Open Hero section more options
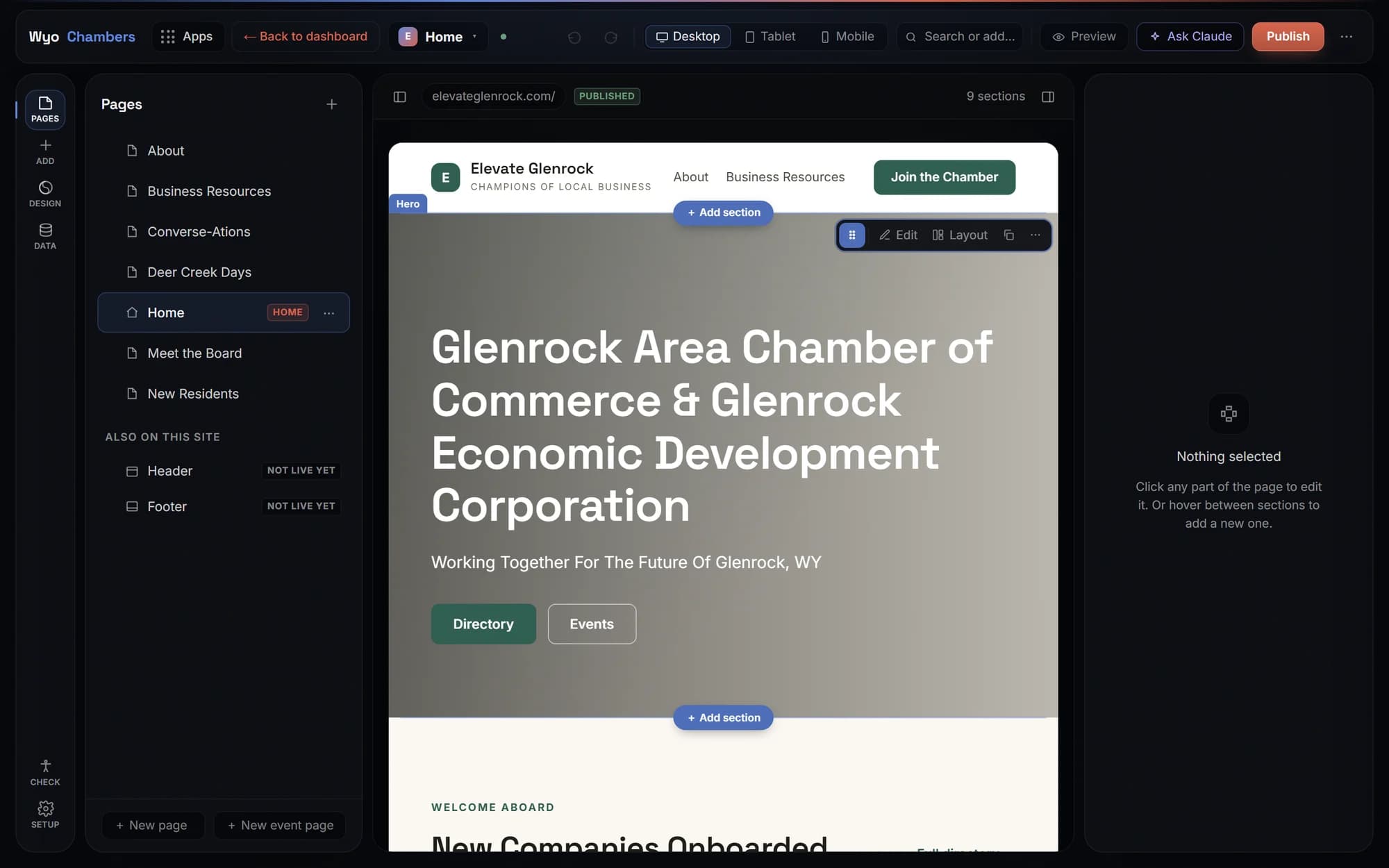Viewport: 1389px width, 868px height. [x=1035, y=235]
